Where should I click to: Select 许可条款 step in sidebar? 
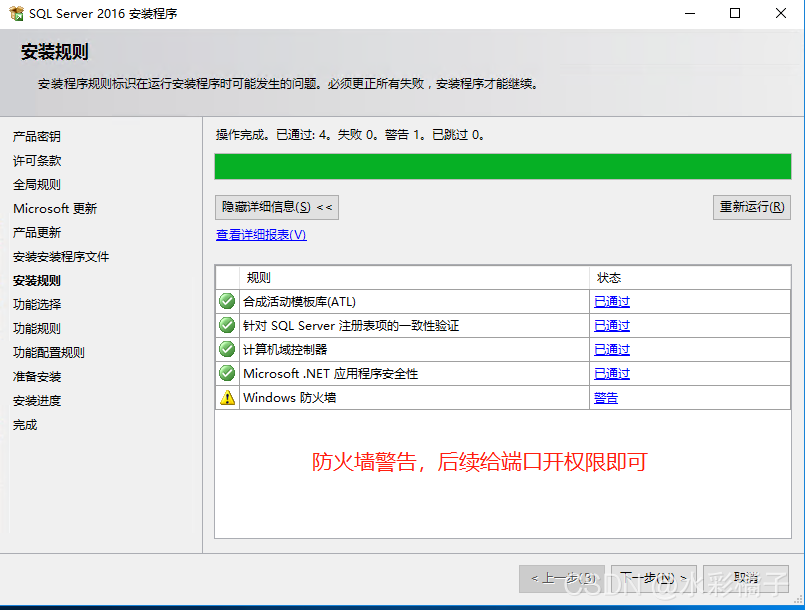[x=37, y=161]
